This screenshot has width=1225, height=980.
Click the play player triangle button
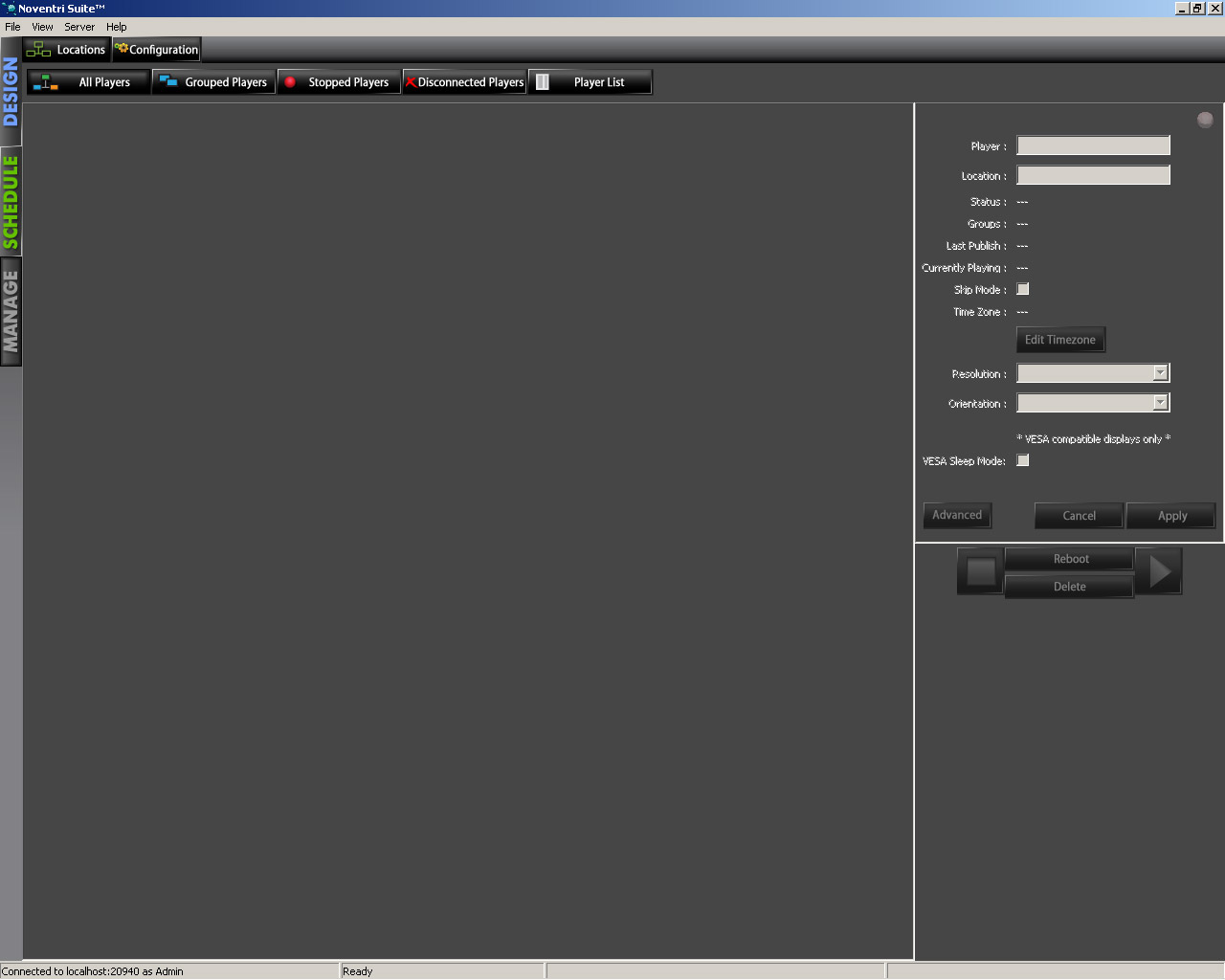pos(1159,571)
